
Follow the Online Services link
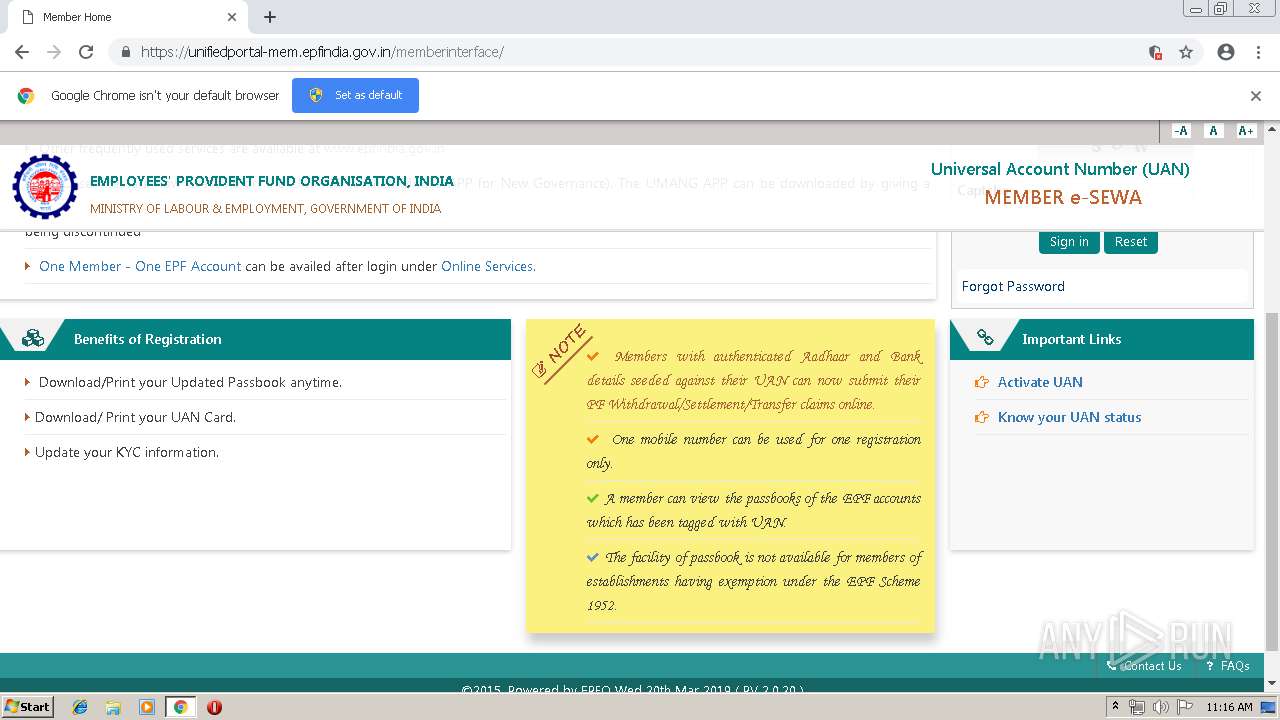[x=488, y=266]
